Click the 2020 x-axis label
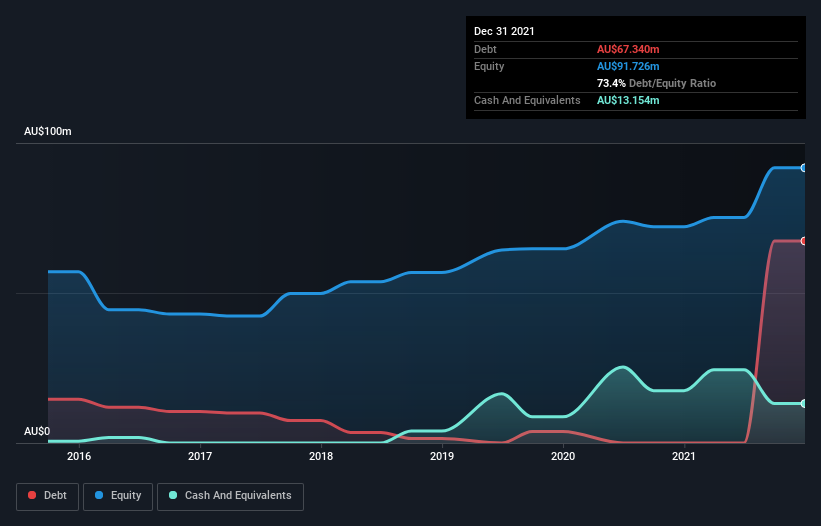This screenshot has height=526, width=821. tap(563, 456)
